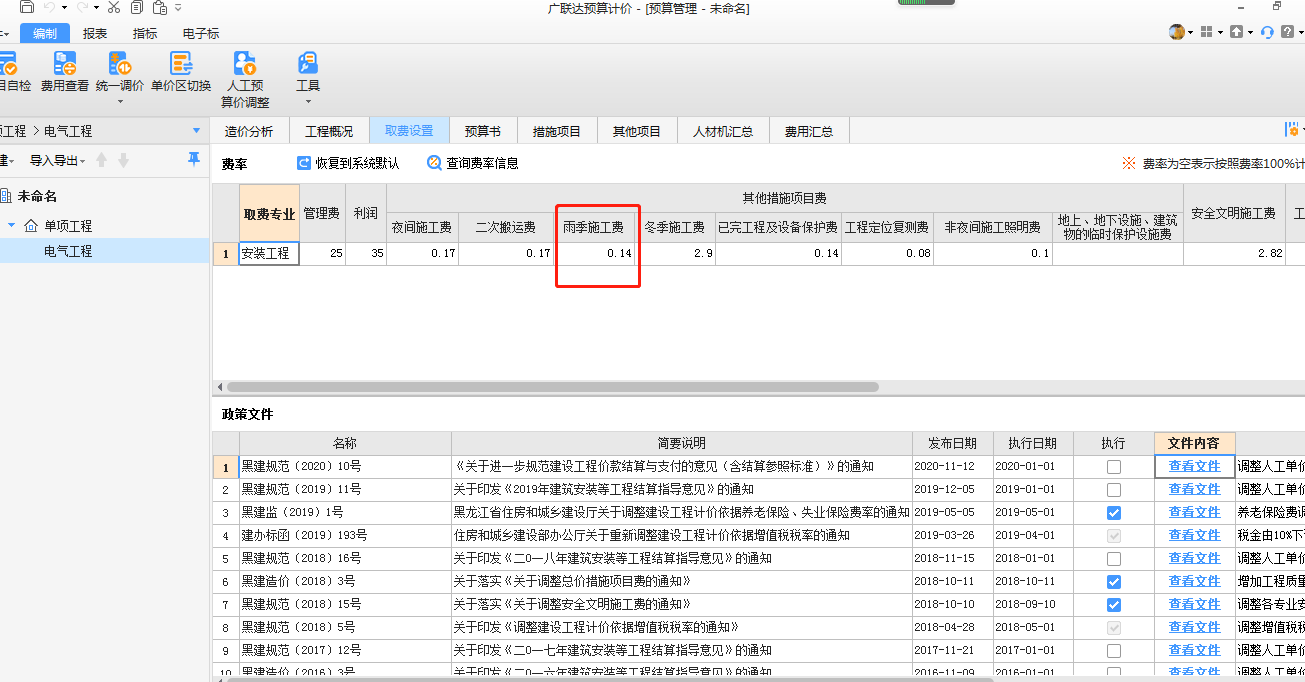
Task: Click 查询费率信息 query rate info
Action: [472, 163]
